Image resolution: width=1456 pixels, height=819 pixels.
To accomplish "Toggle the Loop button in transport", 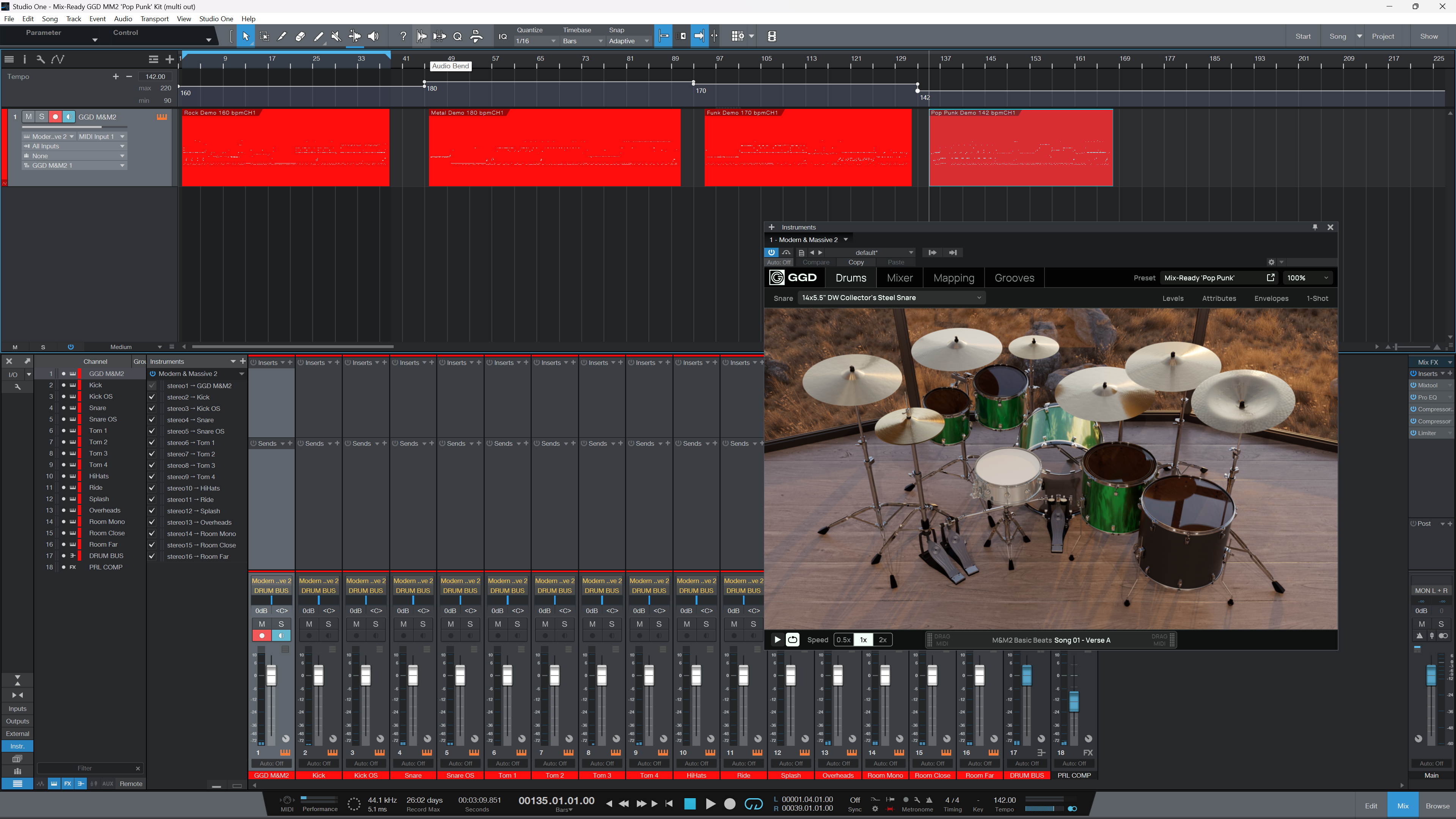I will pos(754,804).
